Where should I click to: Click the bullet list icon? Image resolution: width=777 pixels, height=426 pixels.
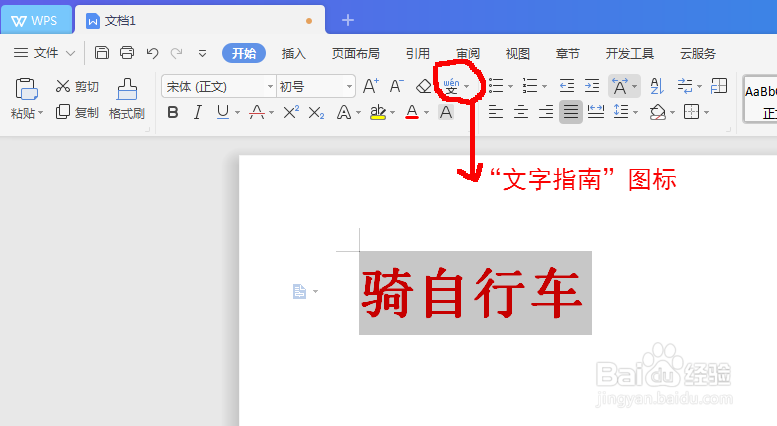click(496, 86)
